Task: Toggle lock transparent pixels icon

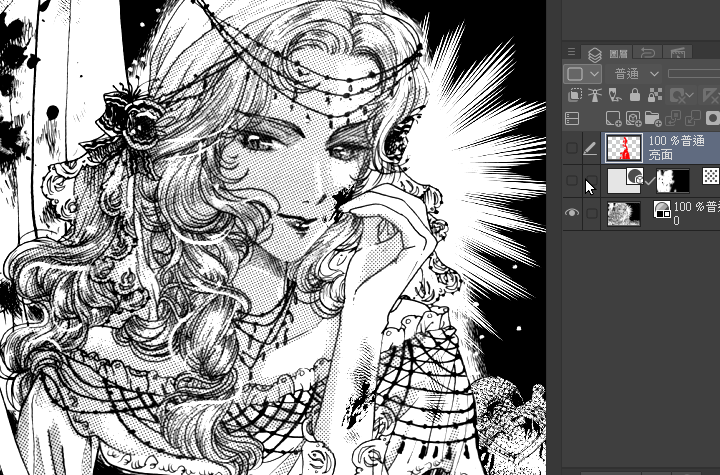Action: (x=655, y=95)
